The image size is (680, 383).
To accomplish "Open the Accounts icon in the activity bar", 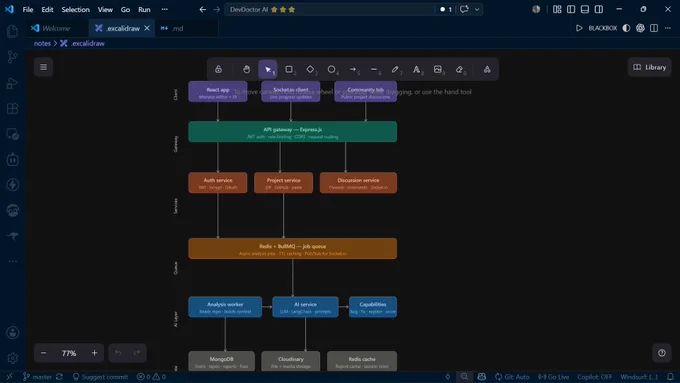I will [13, 333].
